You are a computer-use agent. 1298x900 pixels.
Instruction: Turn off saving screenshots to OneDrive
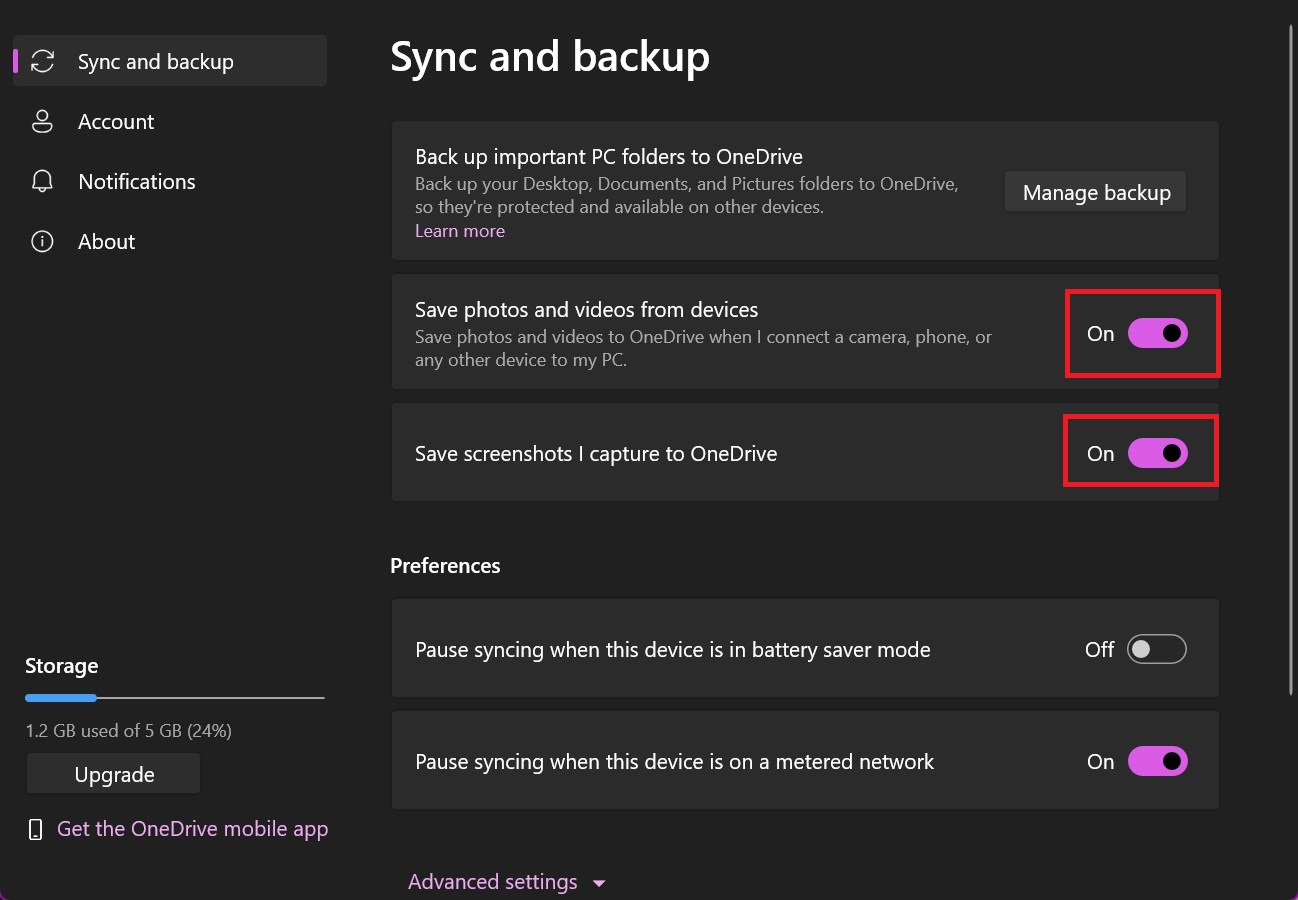point(1157,454)
